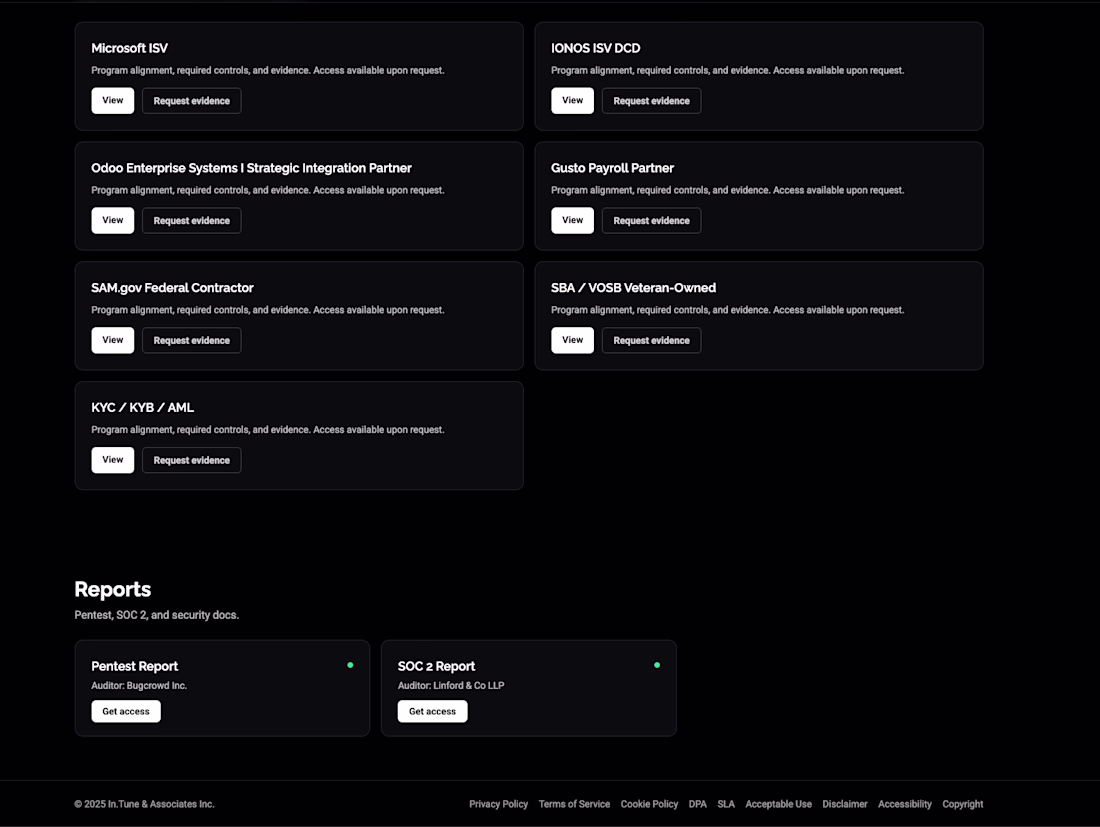Visit the Acceptable Use page
The image size is (1100, 827).
point(778,804)
